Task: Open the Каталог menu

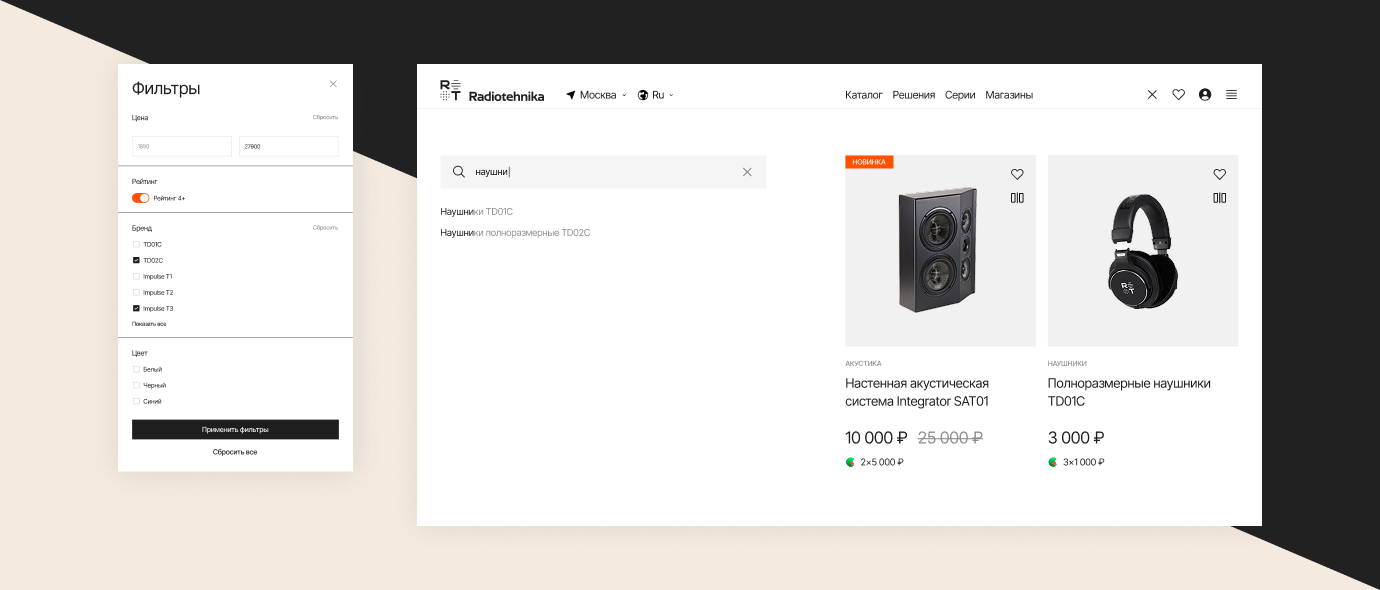Action: click(863, 95)
